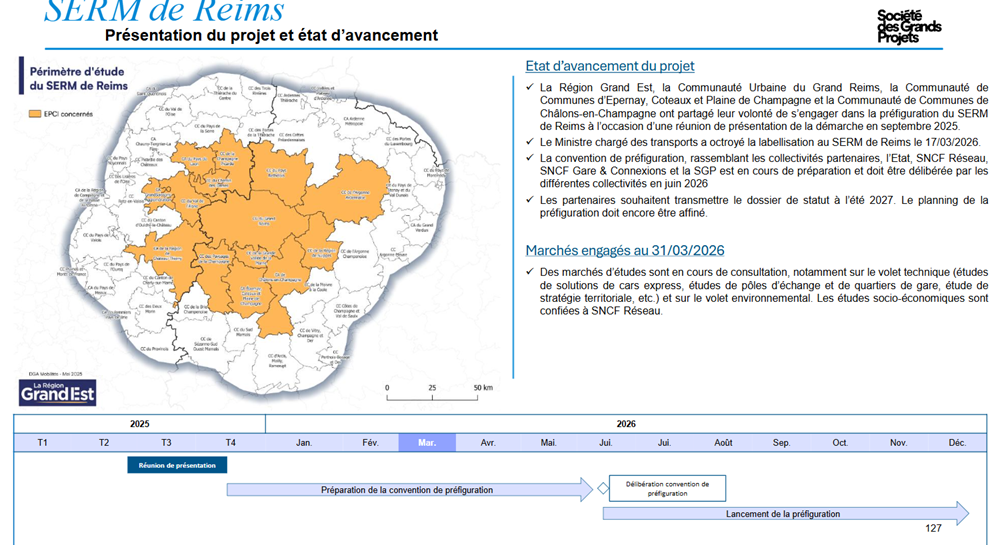1000x545 pixels.
Task: Click the 'Préparation de la convention de préfiguration' arrow
Action: point(409,490)
